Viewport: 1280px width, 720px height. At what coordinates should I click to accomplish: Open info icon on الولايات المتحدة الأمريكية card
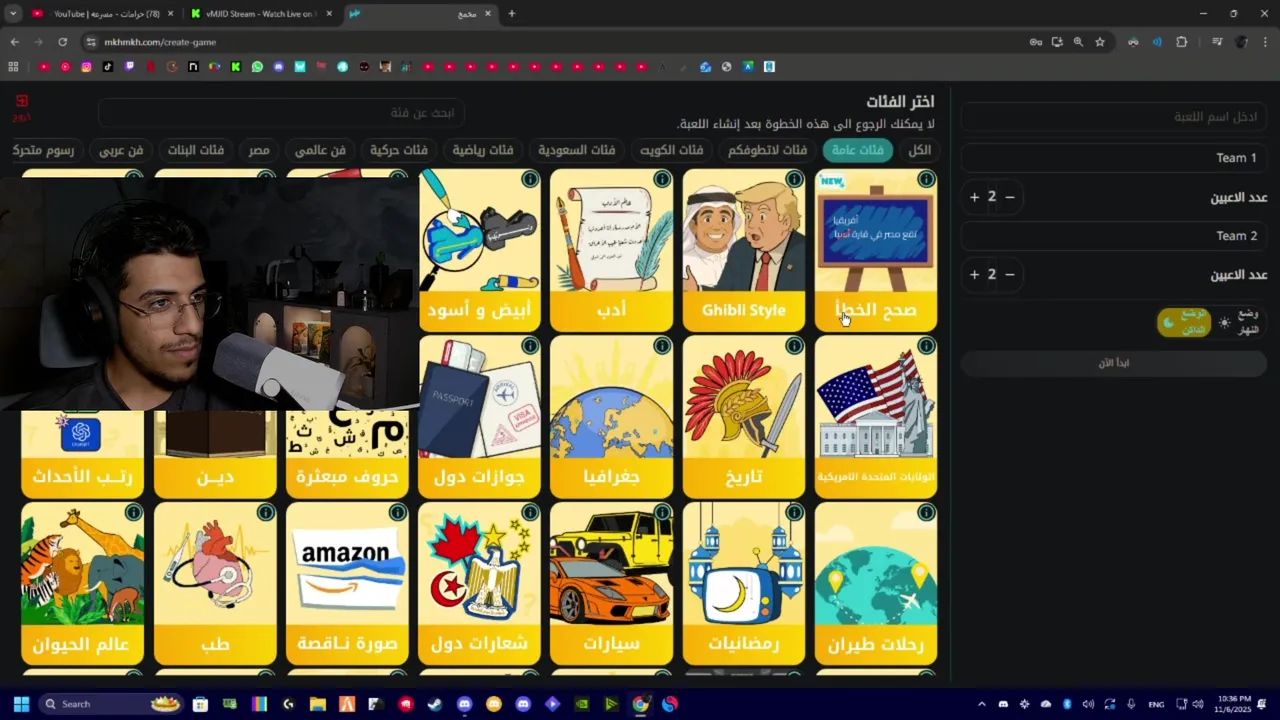tap(926, 346)
